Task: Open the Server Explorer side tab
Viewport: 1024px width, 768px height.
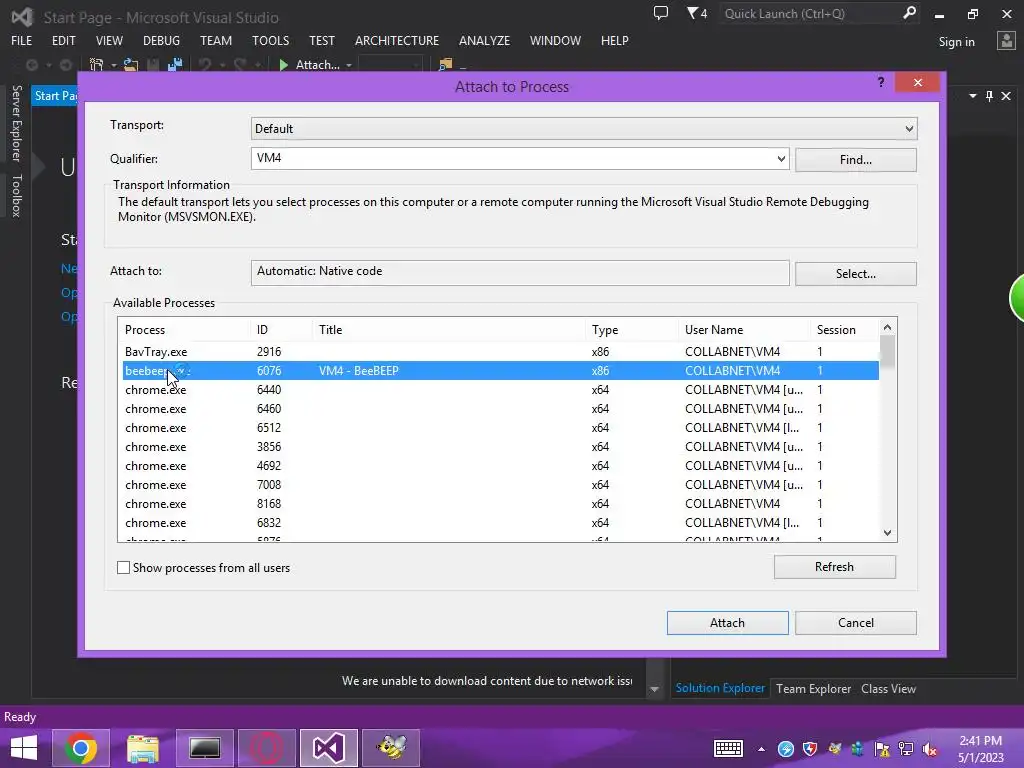Action: coord(17,123)
